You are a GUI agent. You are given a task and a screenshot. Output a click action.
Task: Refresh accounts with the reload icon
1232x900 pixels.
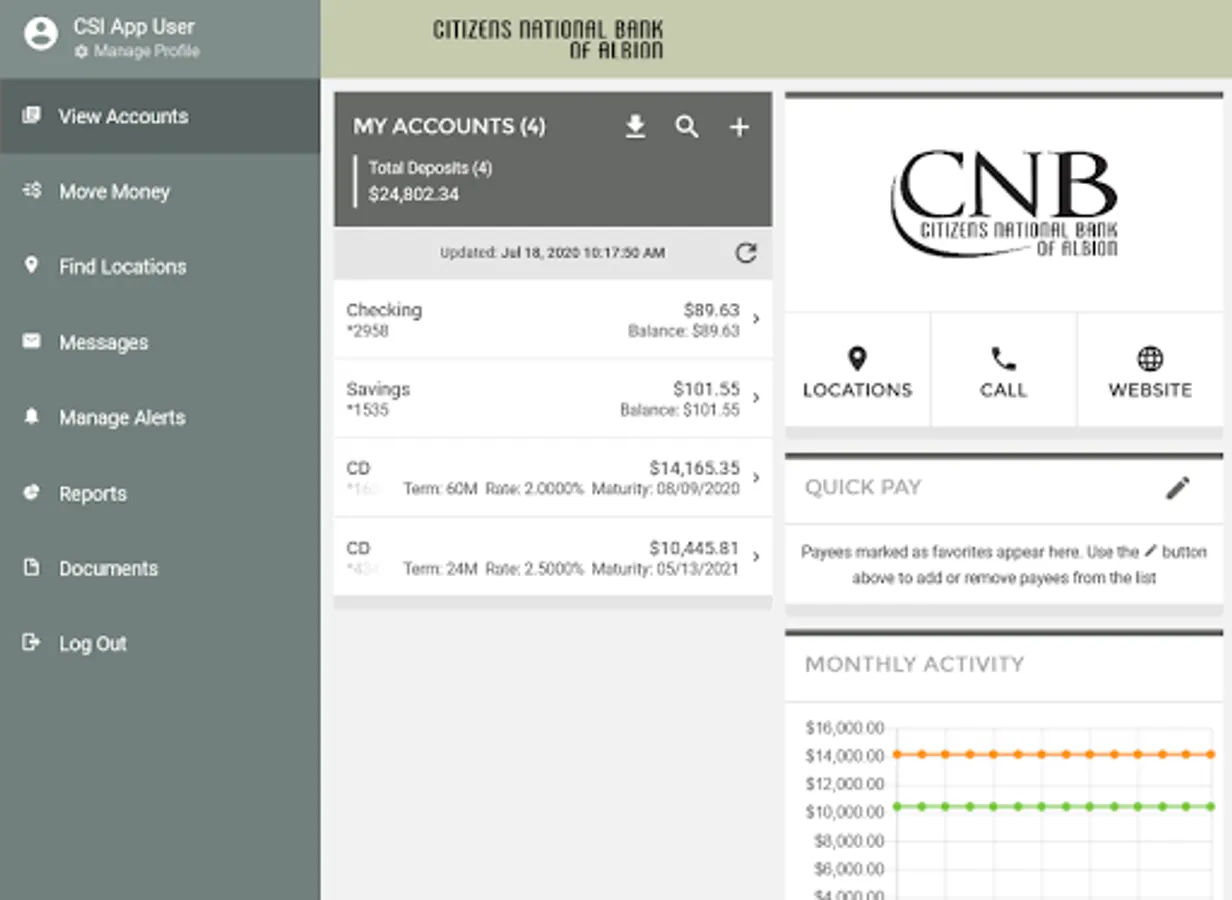[x=746, y=253]
